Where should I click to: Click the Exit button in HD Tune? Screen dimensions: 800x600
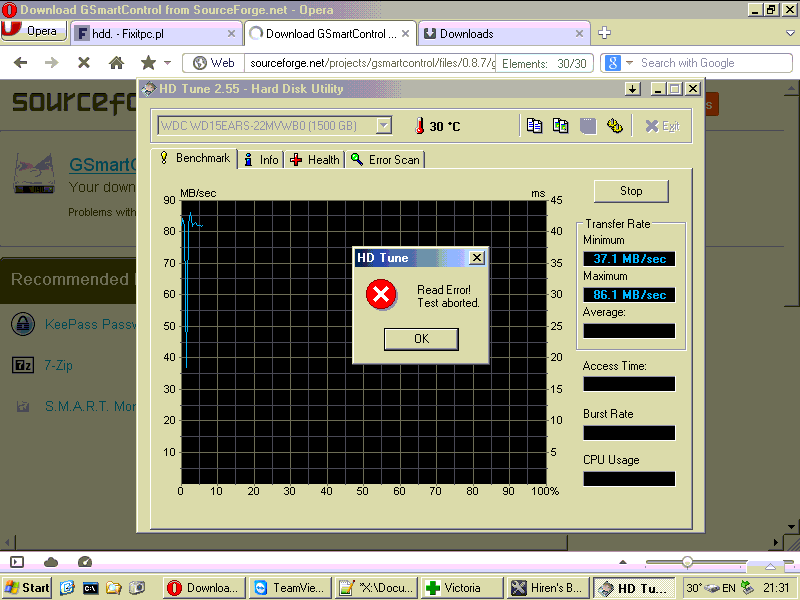coord(662,126)
